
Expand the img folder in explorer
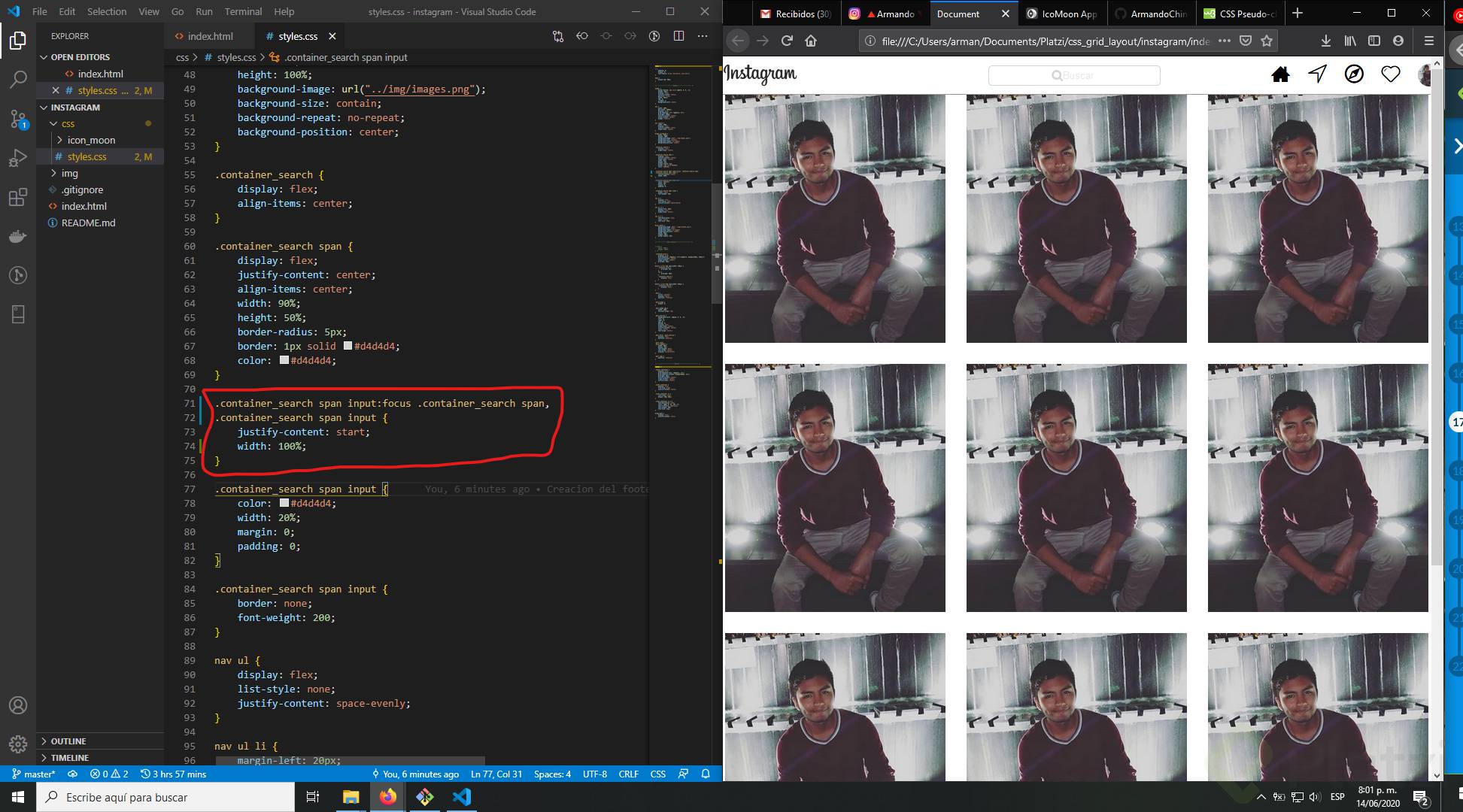click(69, 173)
